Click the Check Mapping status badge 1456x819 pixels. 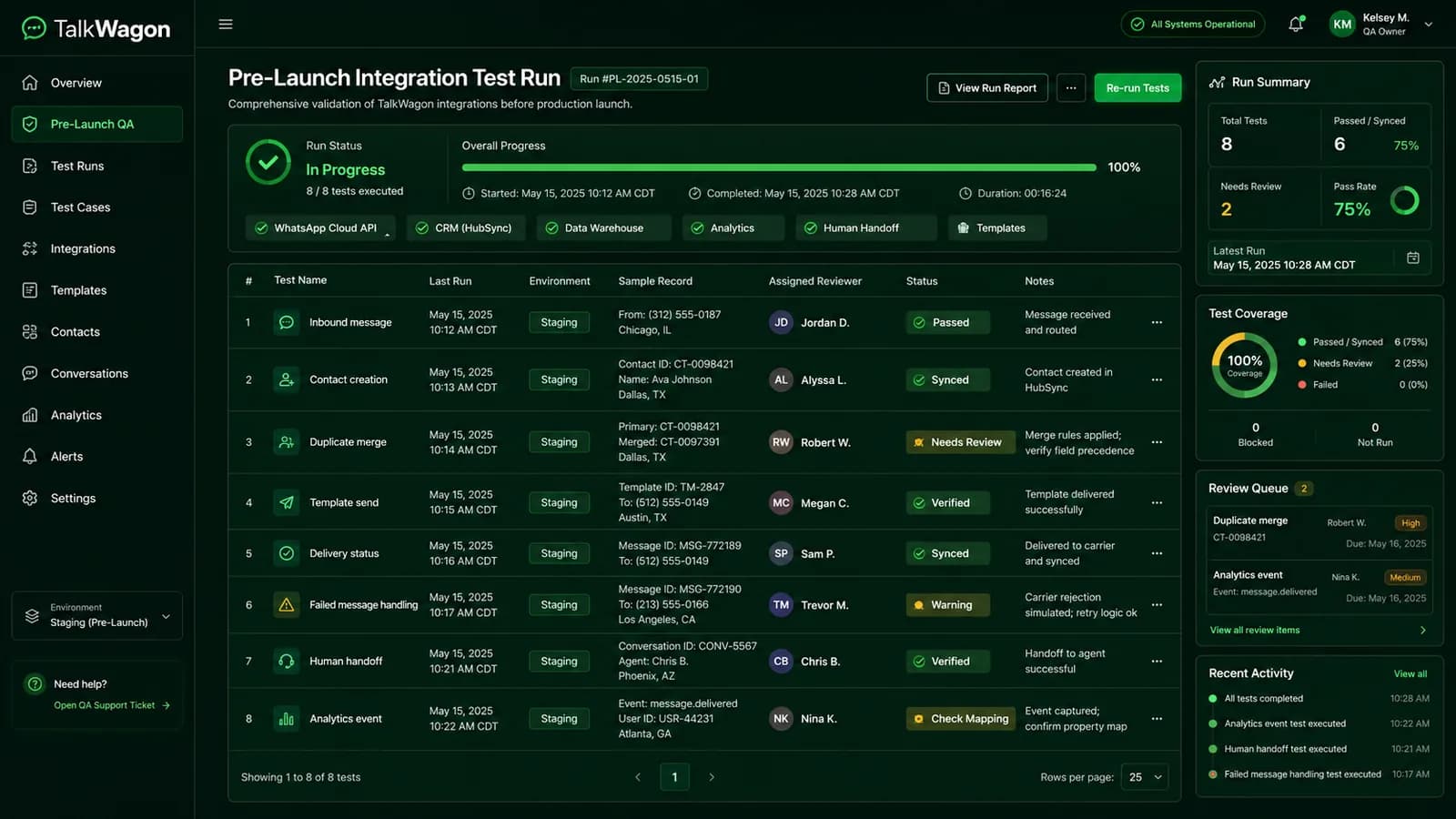[x=960, y=719]
